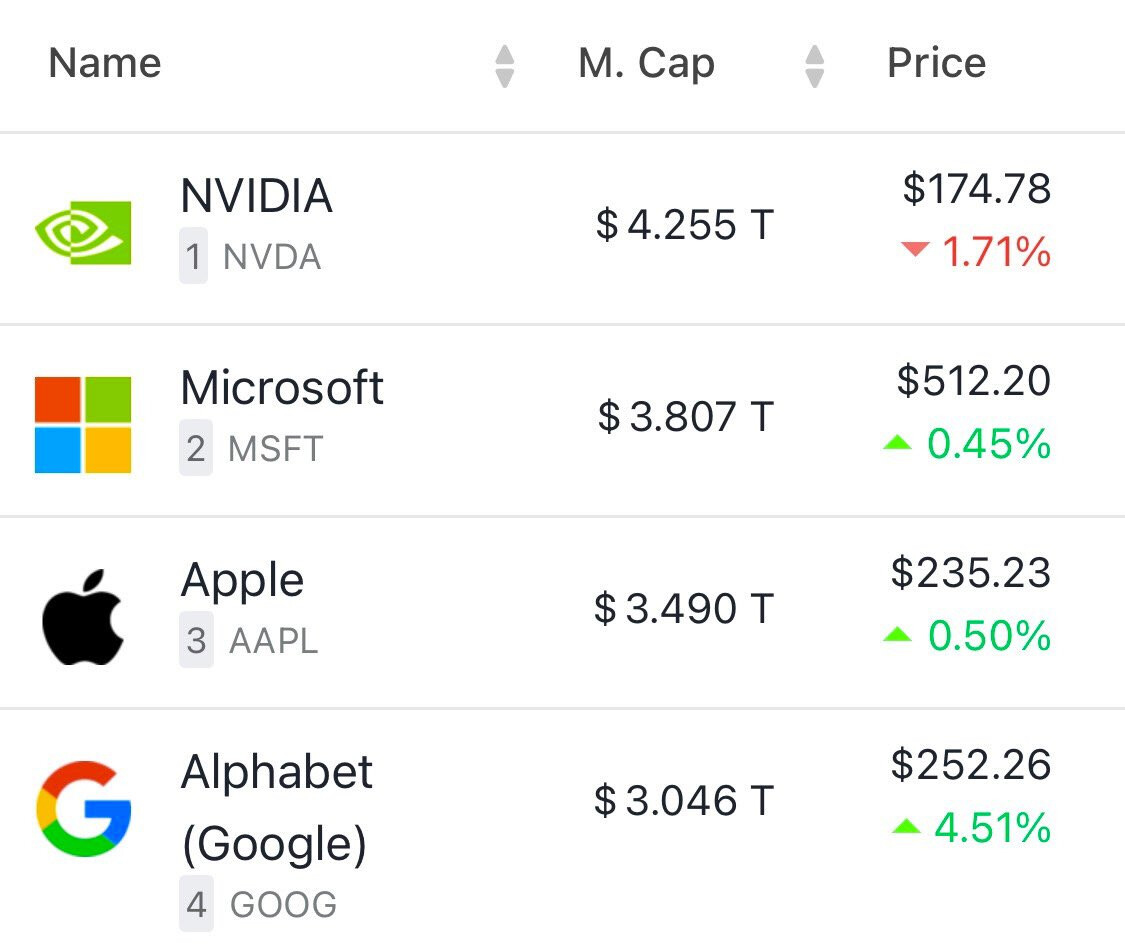The height and width of the screenshot is (949, 1125).
Task: Click the Microsoft four-square logo
Action: point(83,424)
